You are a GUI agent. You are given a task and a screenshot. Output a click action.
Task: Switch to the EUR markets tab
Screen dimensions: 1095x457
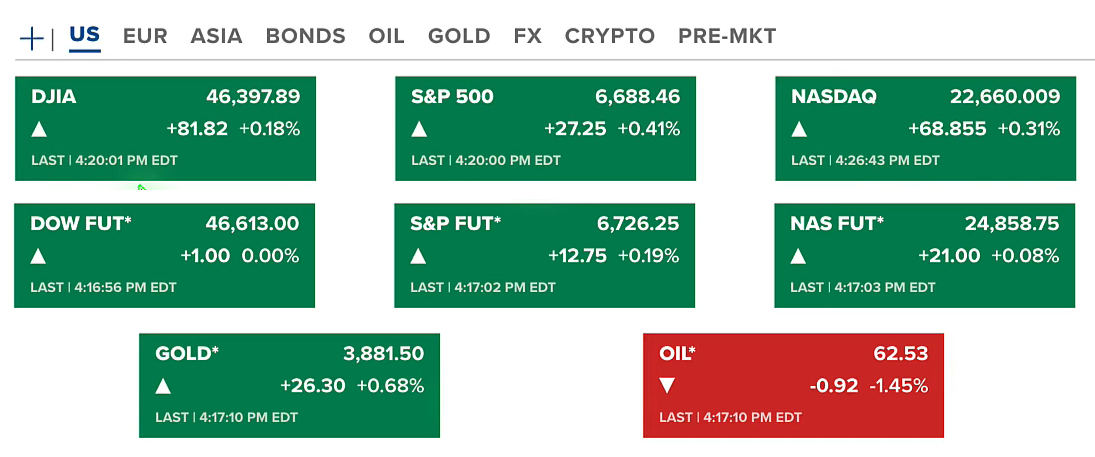click(144, 36)
